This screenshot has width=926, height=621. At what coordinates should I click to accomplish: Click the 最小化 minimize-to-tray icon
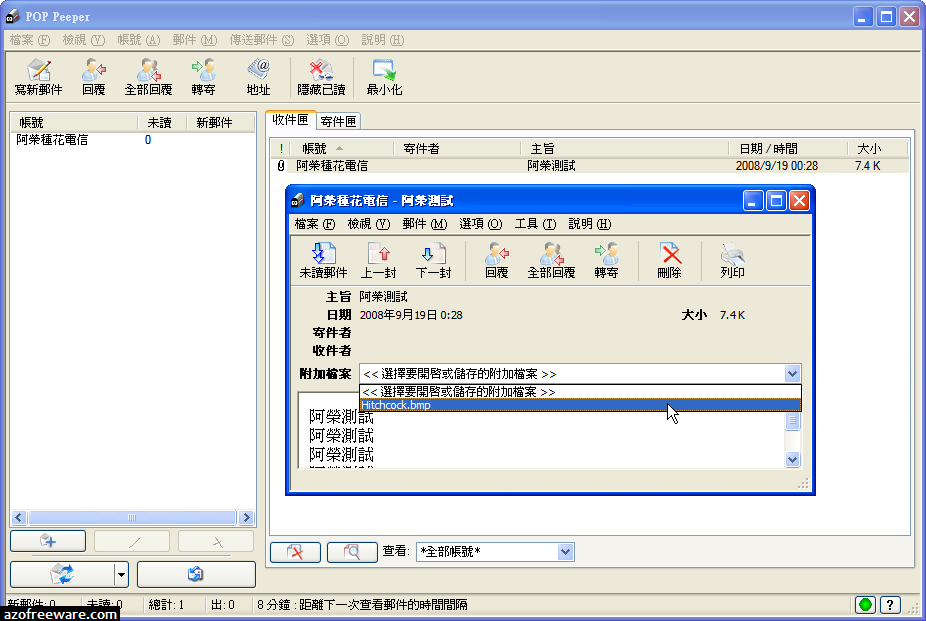[384, 77]
